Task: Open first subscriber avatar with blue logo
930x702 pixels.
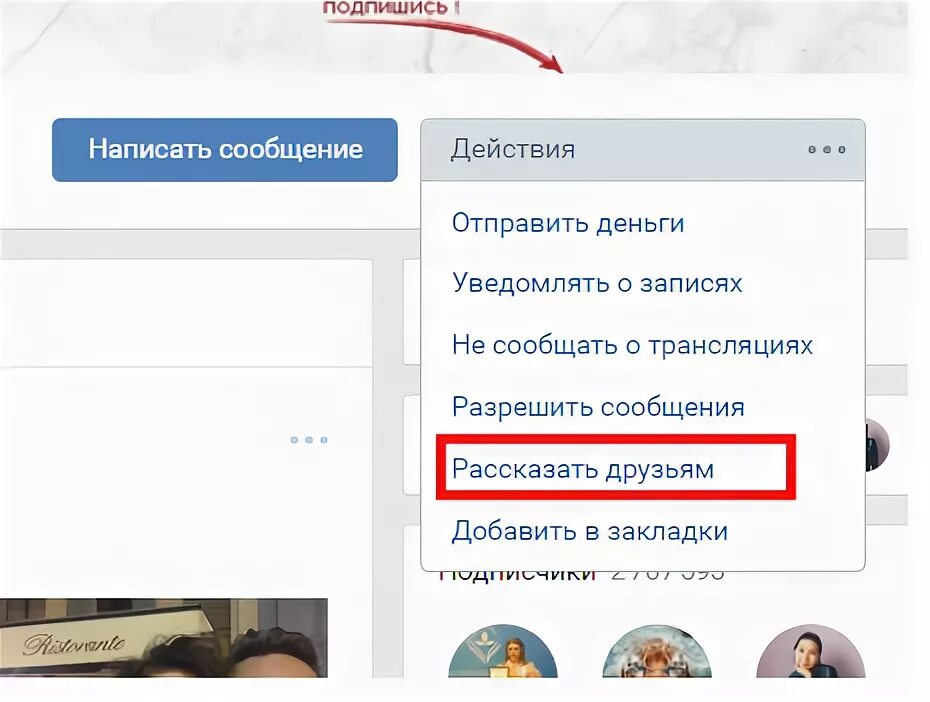Action: (x=503, y=651)
